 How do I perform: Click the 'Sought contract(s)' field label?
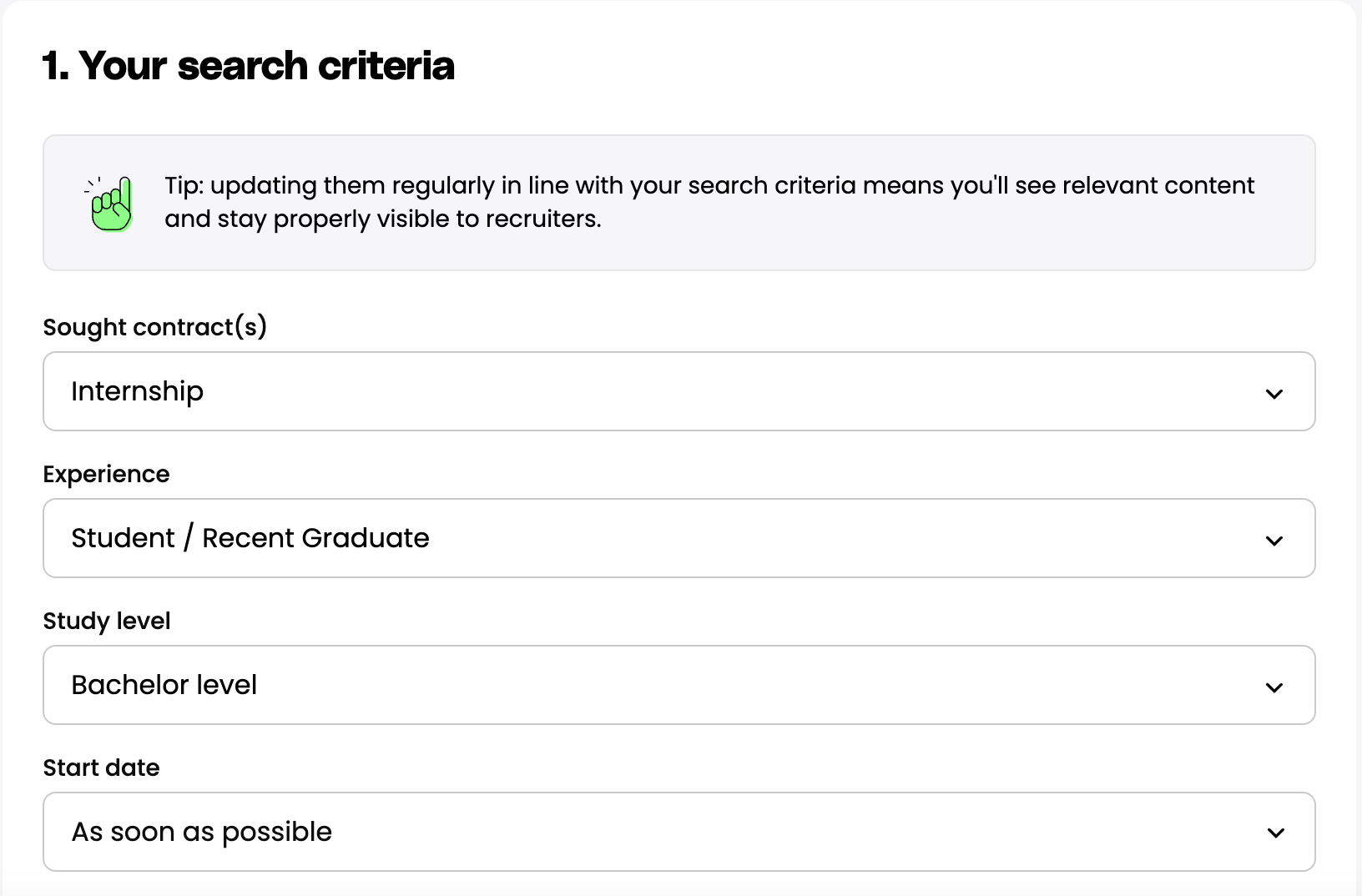[x=154, y=326]
